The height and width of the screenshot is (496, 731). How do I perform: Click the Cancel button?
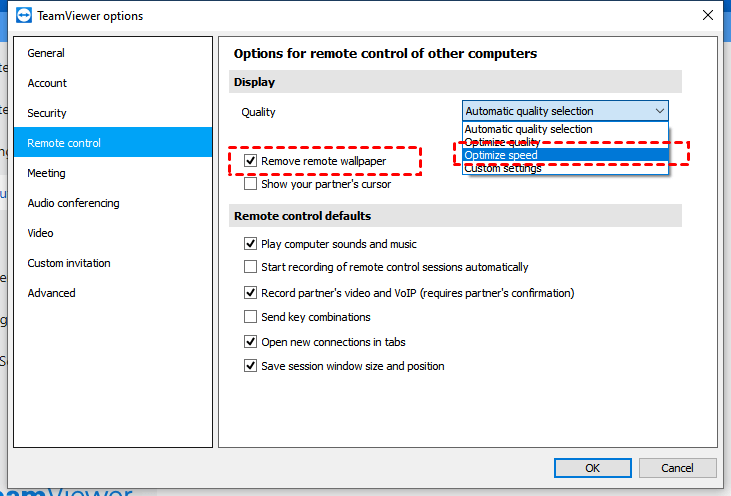tap(677, 468)
